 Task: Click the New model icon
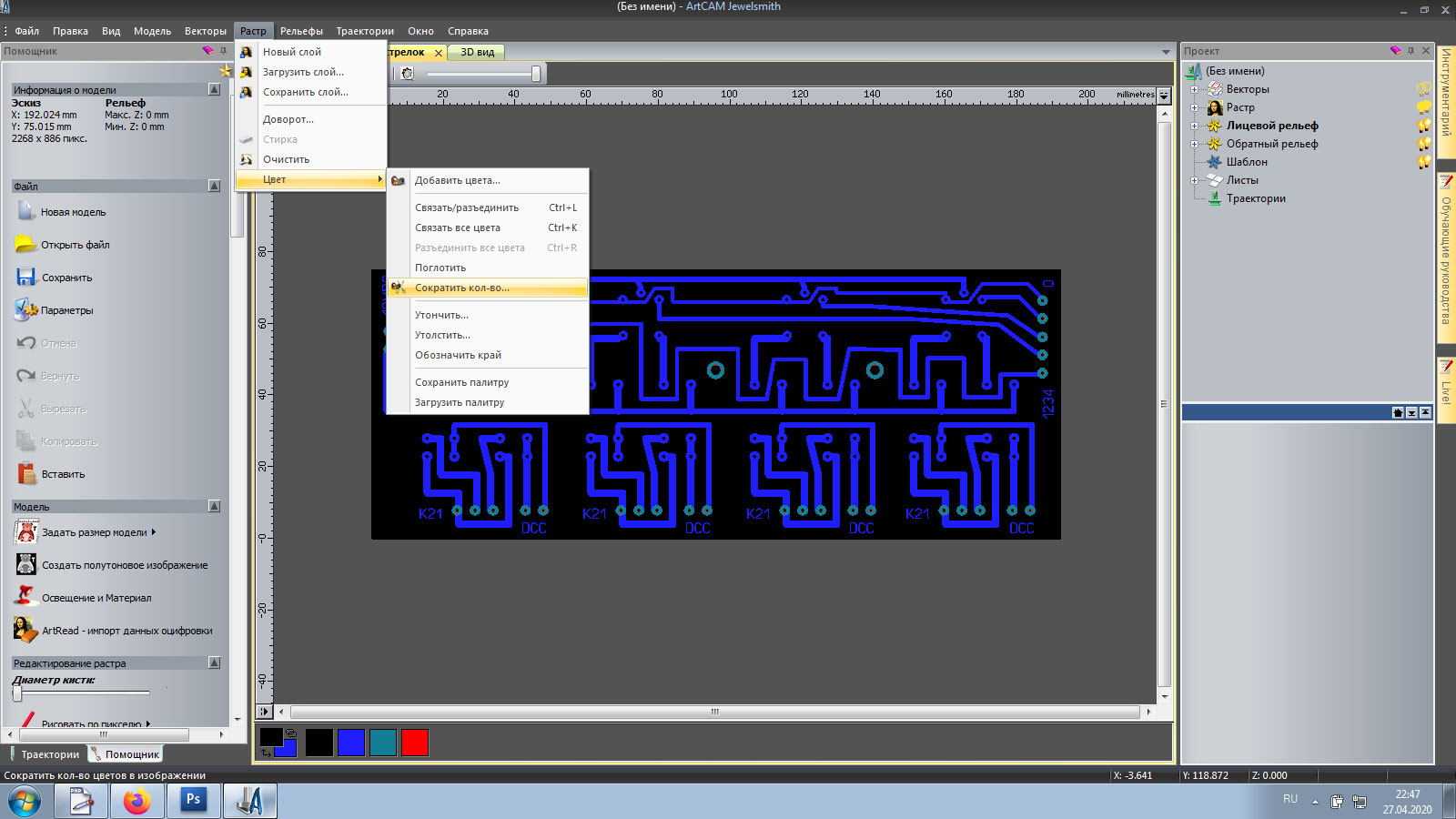[x=26, y=212]
